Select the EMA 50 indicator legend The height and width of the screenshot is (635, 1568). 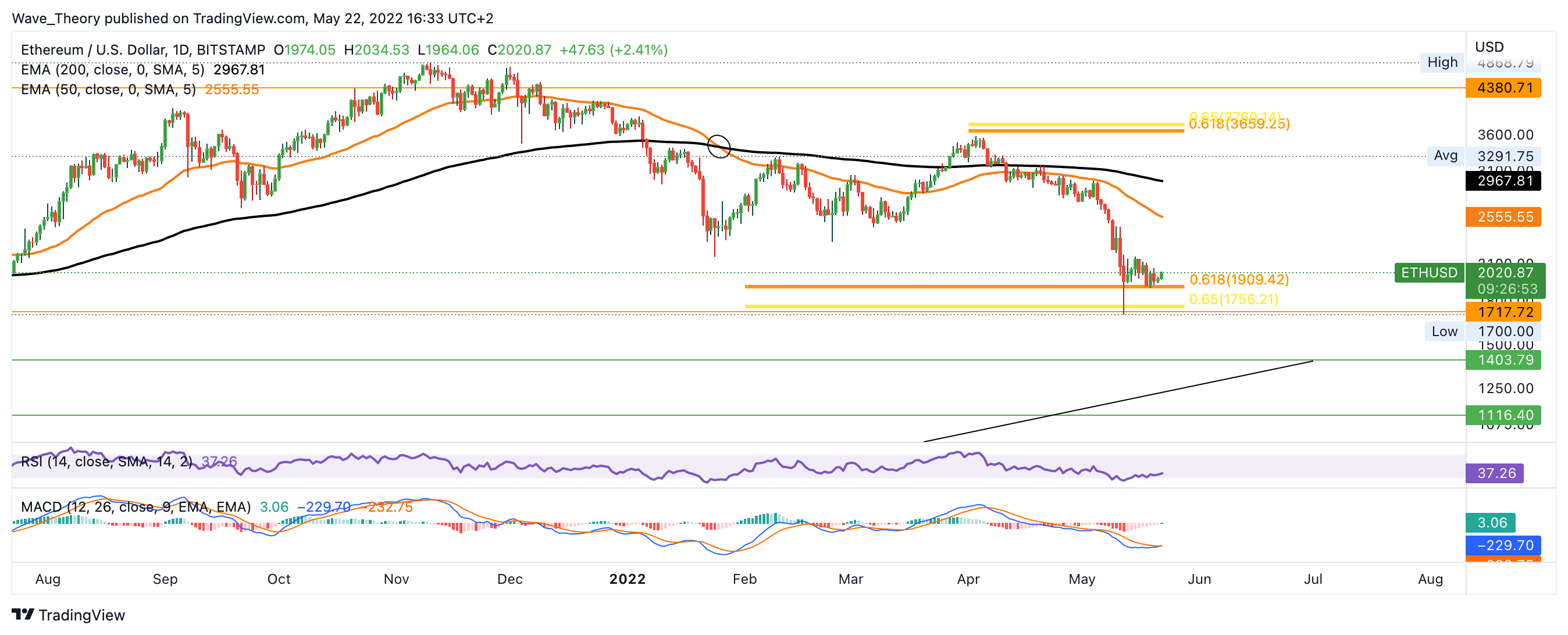click(x=108, y=90)
